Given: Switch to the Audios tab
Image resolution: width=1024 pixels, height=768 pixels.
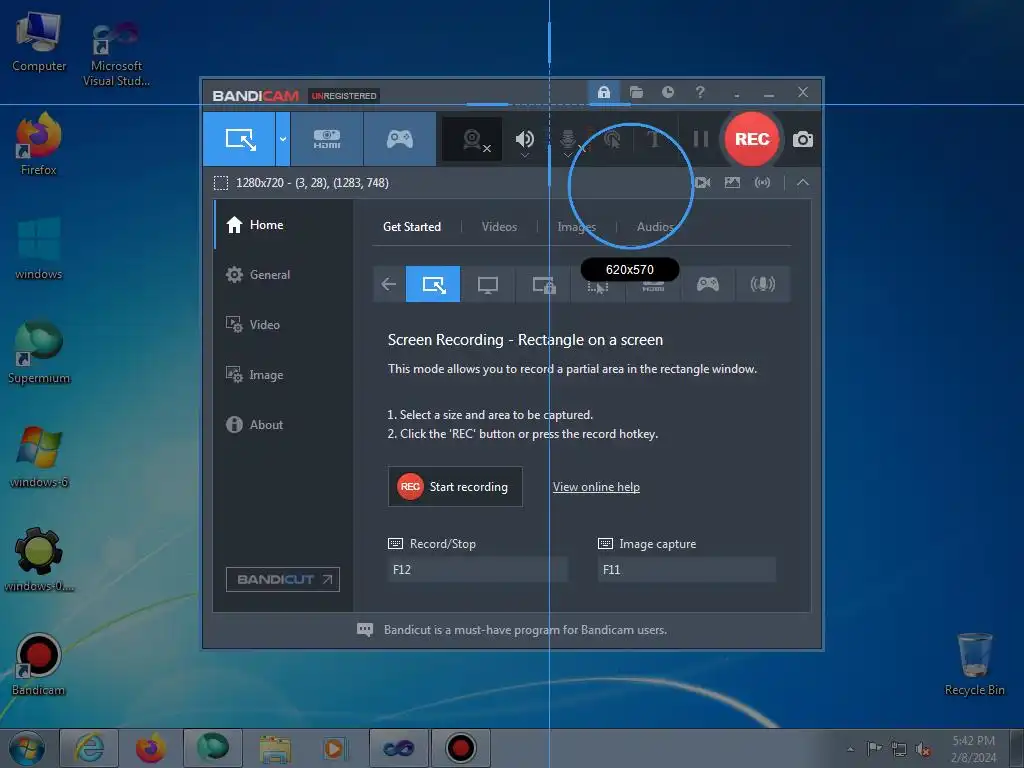Looking at the screenshot, I should (655, 227).
